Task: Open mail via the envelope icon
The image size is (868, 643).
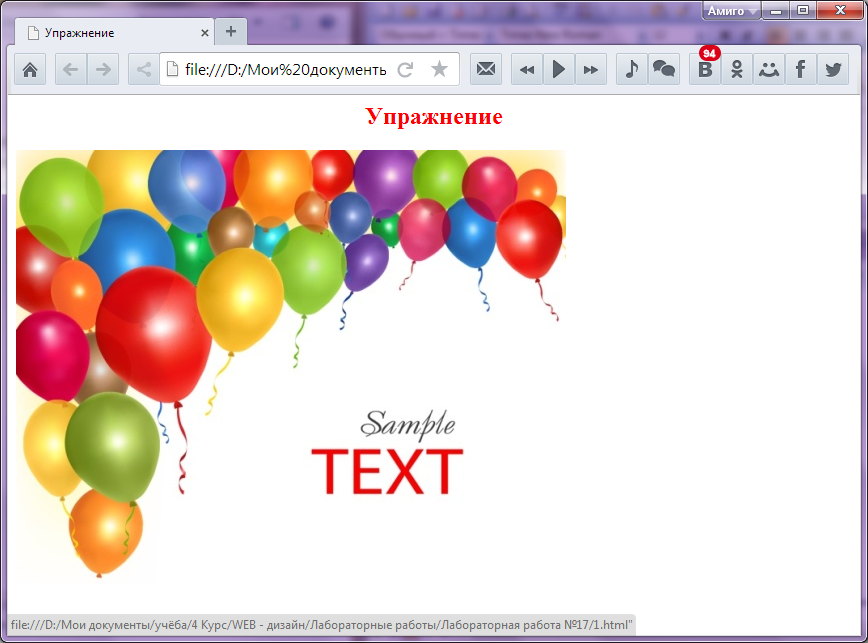Action: point(486,70)
